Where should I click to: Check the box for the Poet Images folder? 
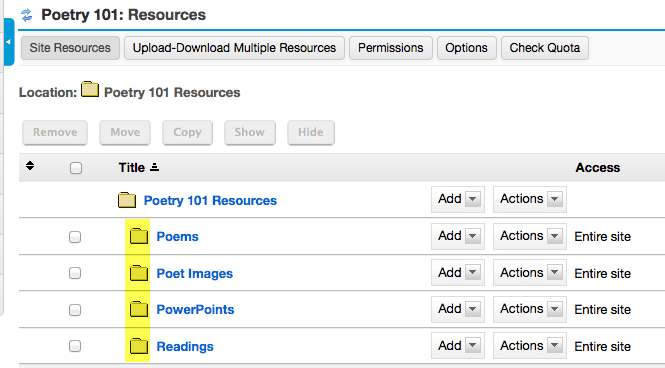pos(75,273)
